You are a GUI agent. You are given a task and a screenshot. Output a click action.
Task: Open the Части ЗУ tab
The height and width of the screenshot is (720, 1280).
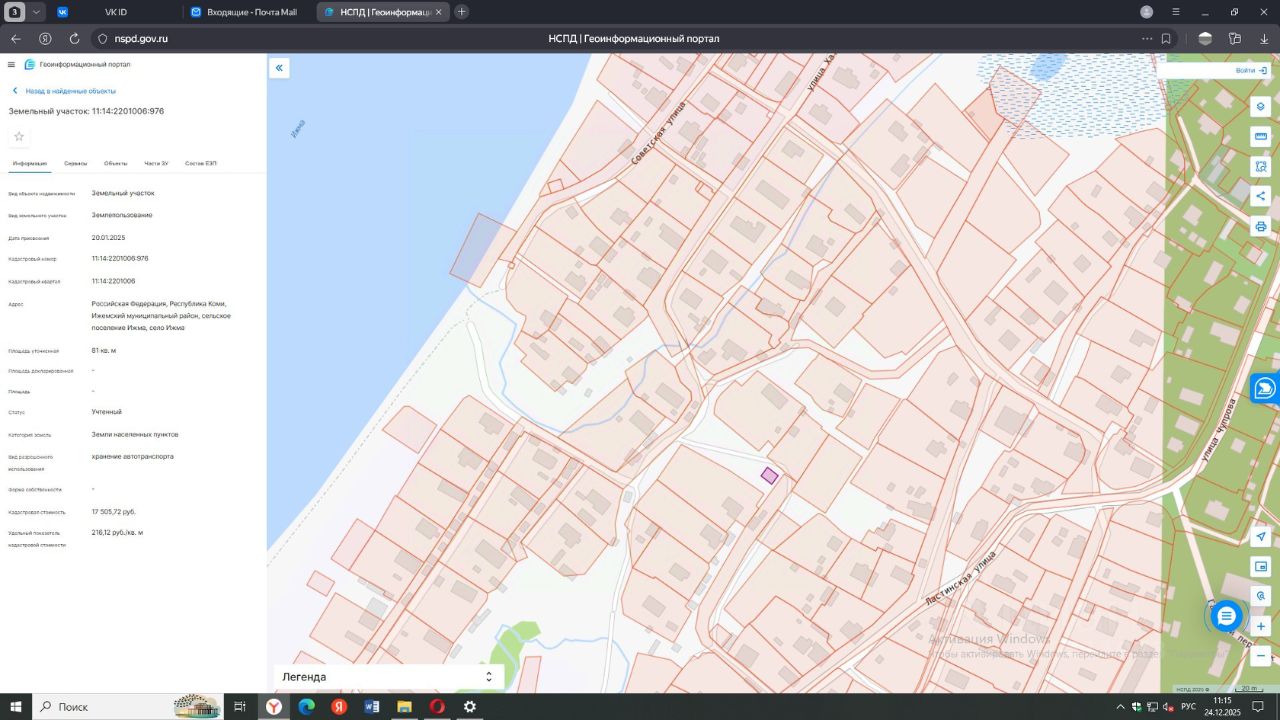(156, 163)
